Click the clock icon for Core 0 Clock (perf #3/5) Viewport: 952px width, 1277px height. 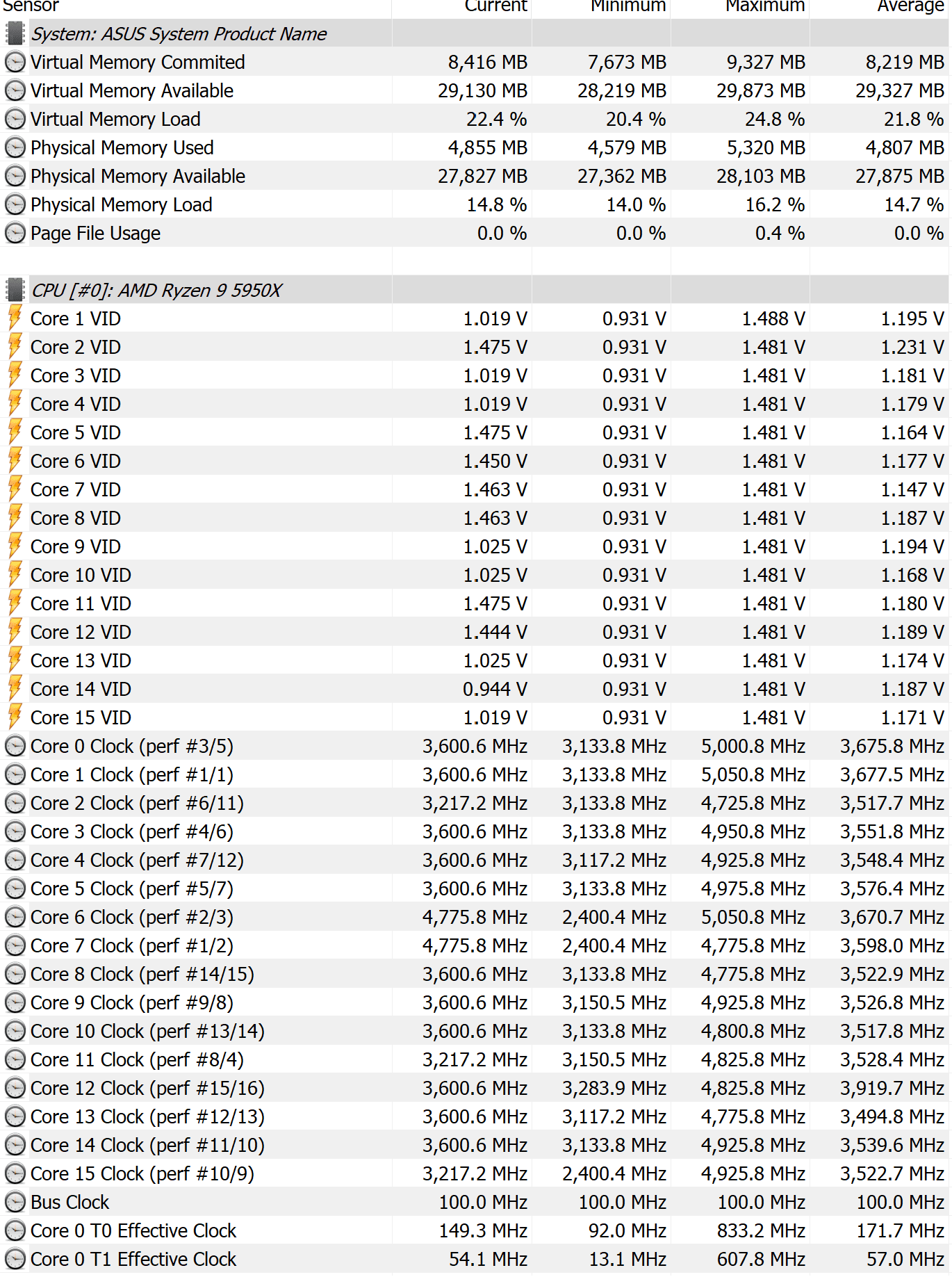15,746
